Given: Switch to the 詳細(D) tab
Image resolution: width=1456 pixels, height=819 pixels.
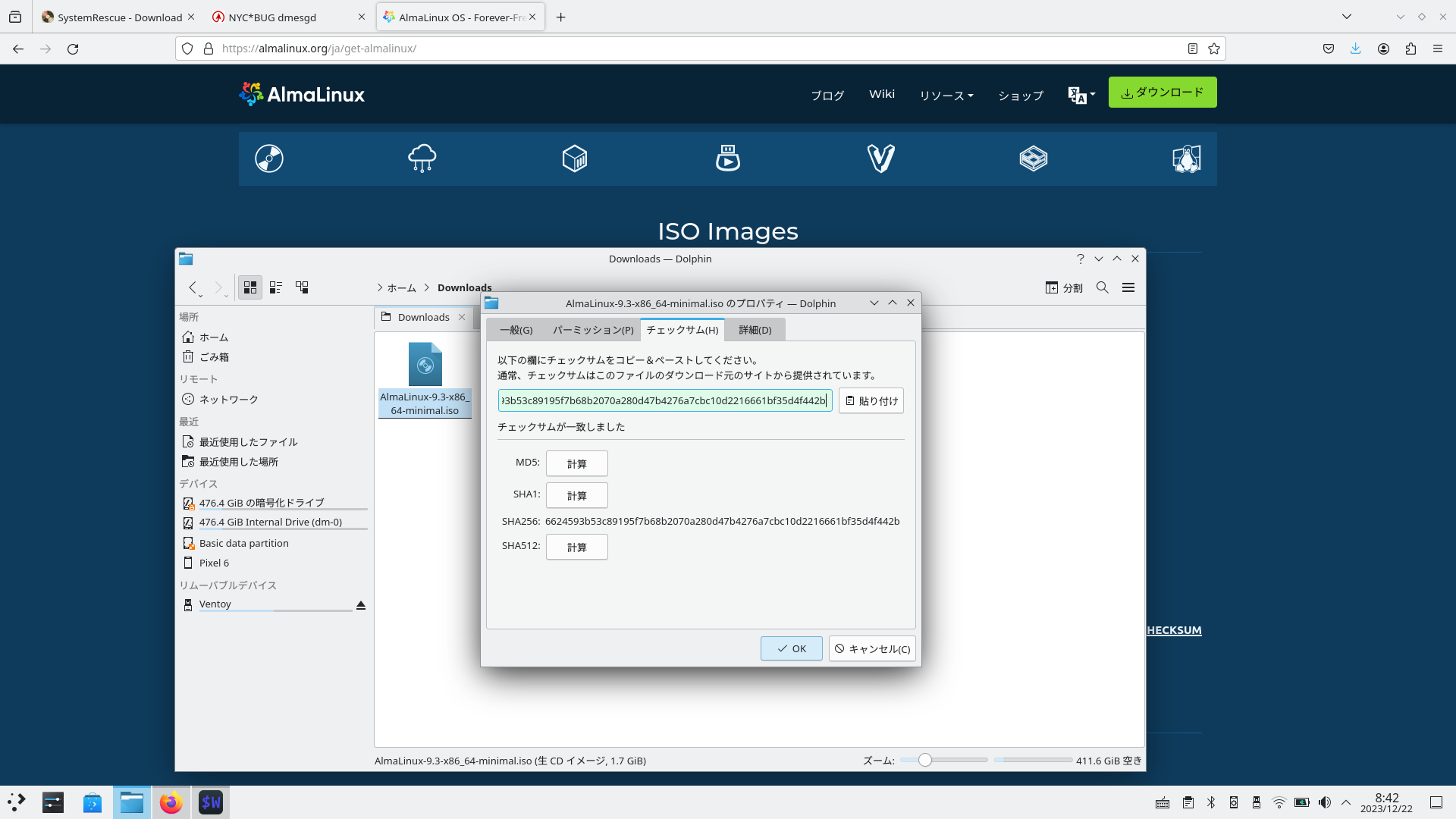Looking at the screenshot, I should (755, 330).
